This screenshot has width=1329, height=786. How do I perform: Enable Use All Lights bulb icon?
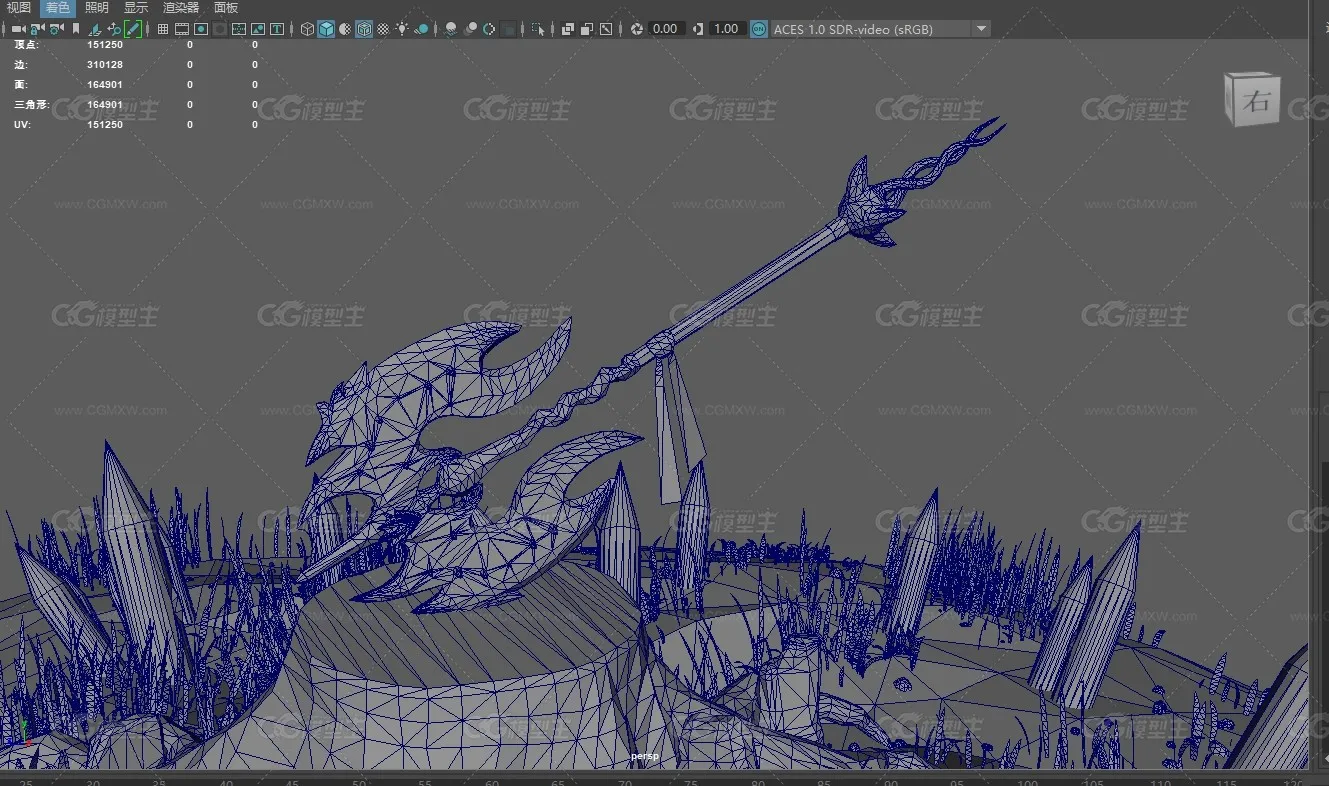pyautogui.click(x=402, y=29)
